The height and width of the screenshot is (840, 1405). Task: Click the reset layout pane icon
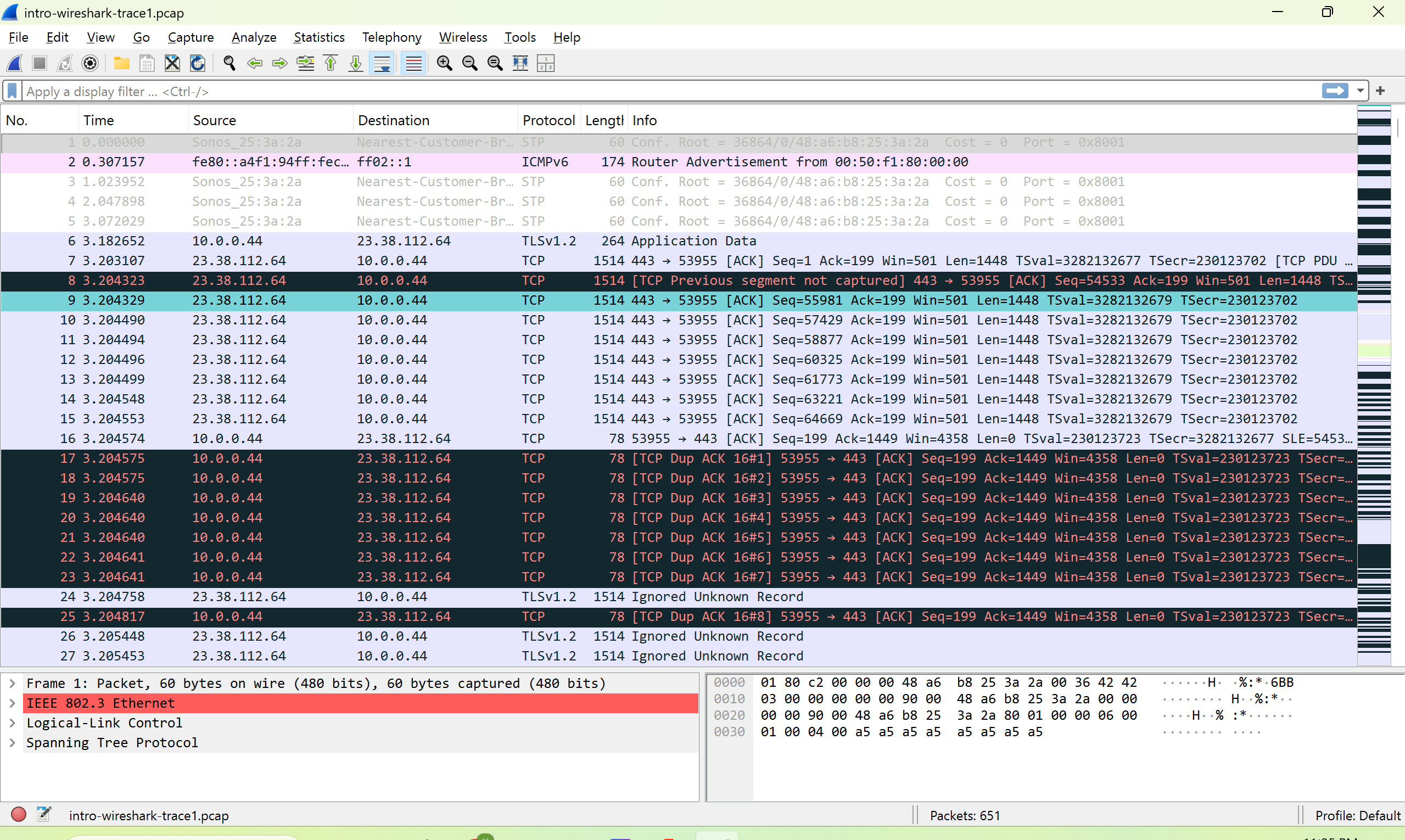click(546, 63)
